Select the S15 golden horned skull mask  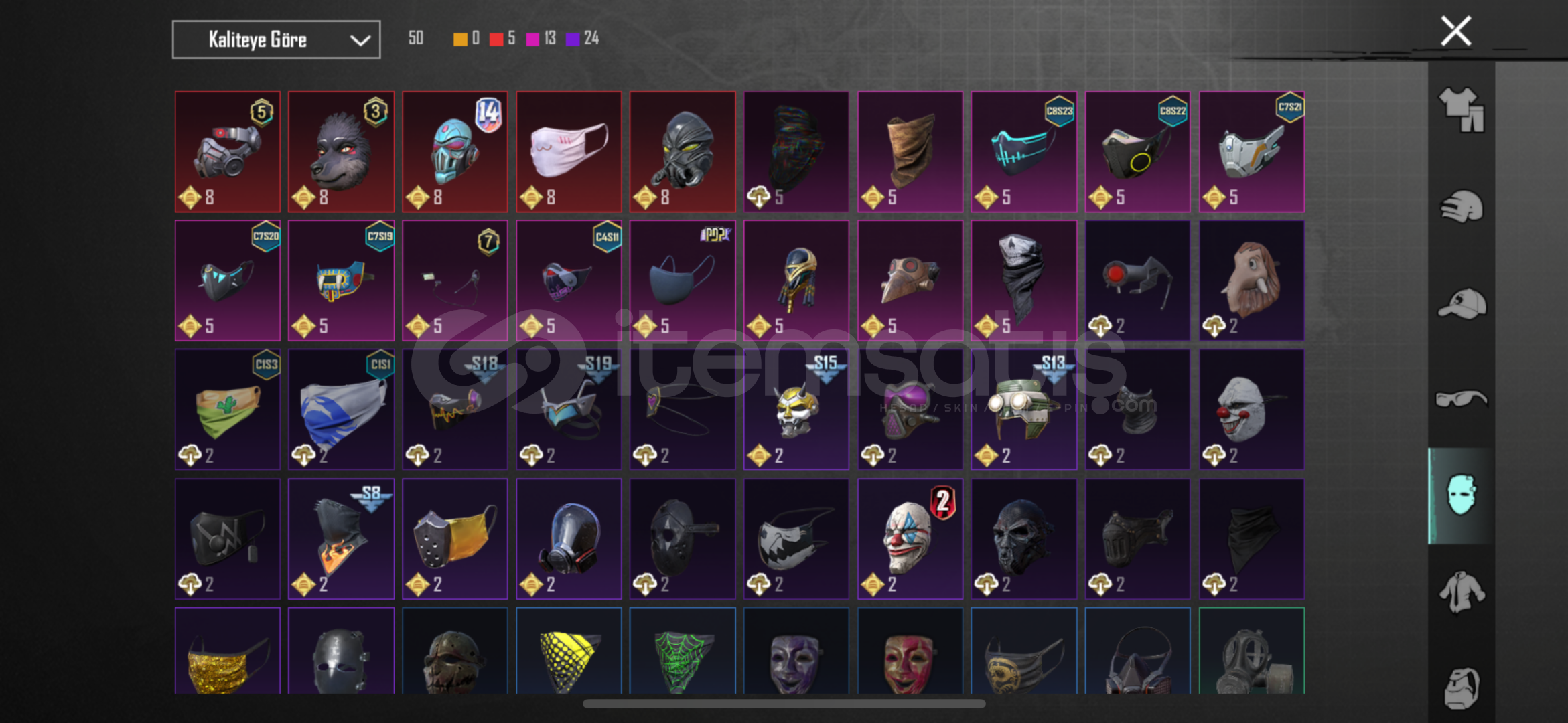(796, 409)
